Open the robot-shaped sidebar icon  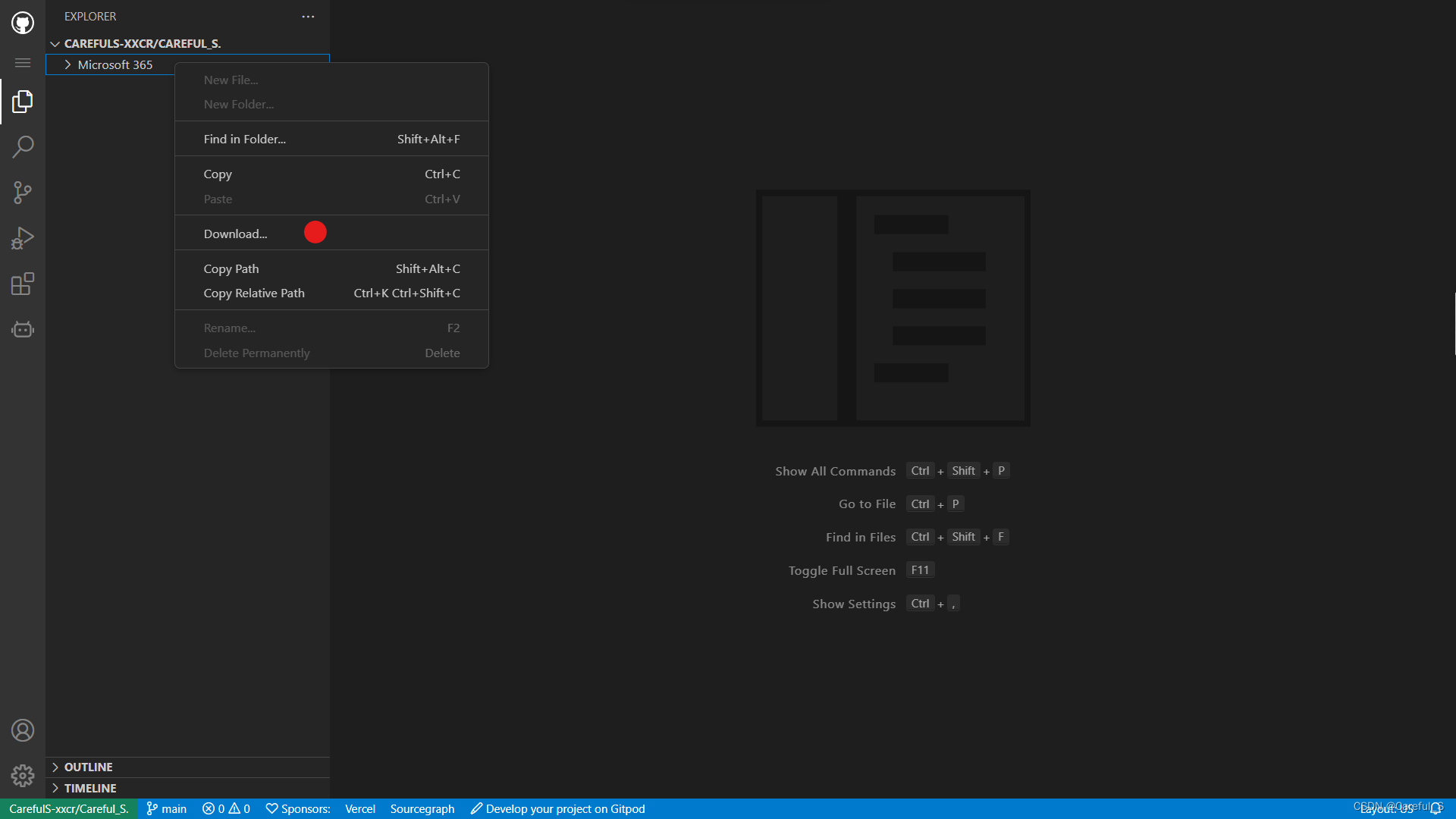23,329
